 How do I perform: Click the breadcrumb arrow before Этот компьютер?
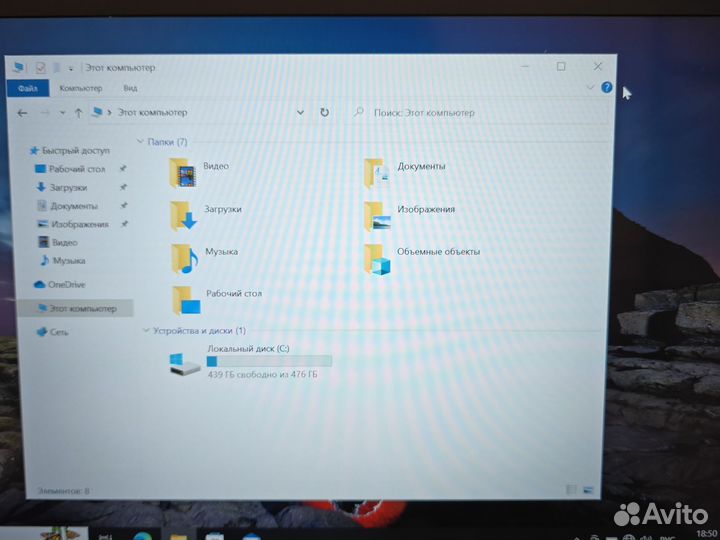(x=109, y=112)
